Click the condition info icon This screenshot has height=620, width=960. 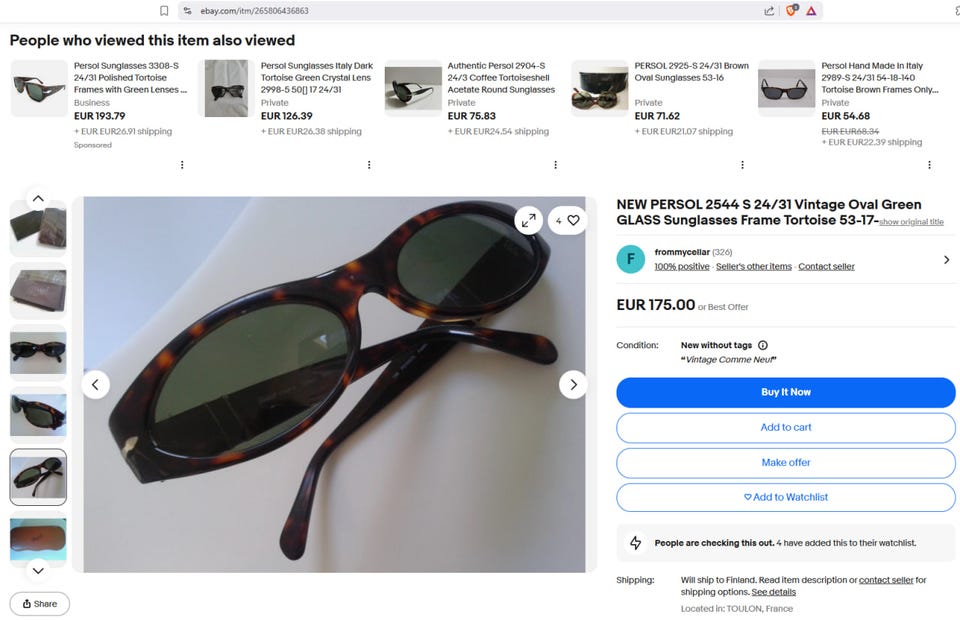763,345
